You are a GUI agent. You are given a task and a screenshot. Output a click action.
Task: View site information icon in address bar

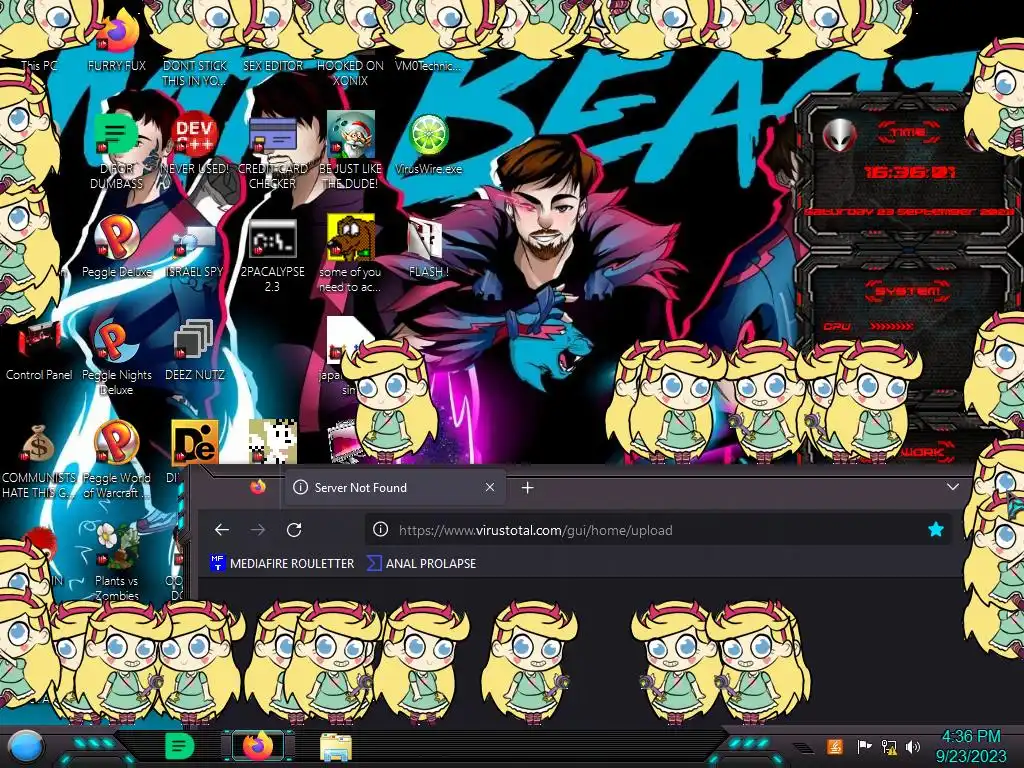tap(380, 530)
